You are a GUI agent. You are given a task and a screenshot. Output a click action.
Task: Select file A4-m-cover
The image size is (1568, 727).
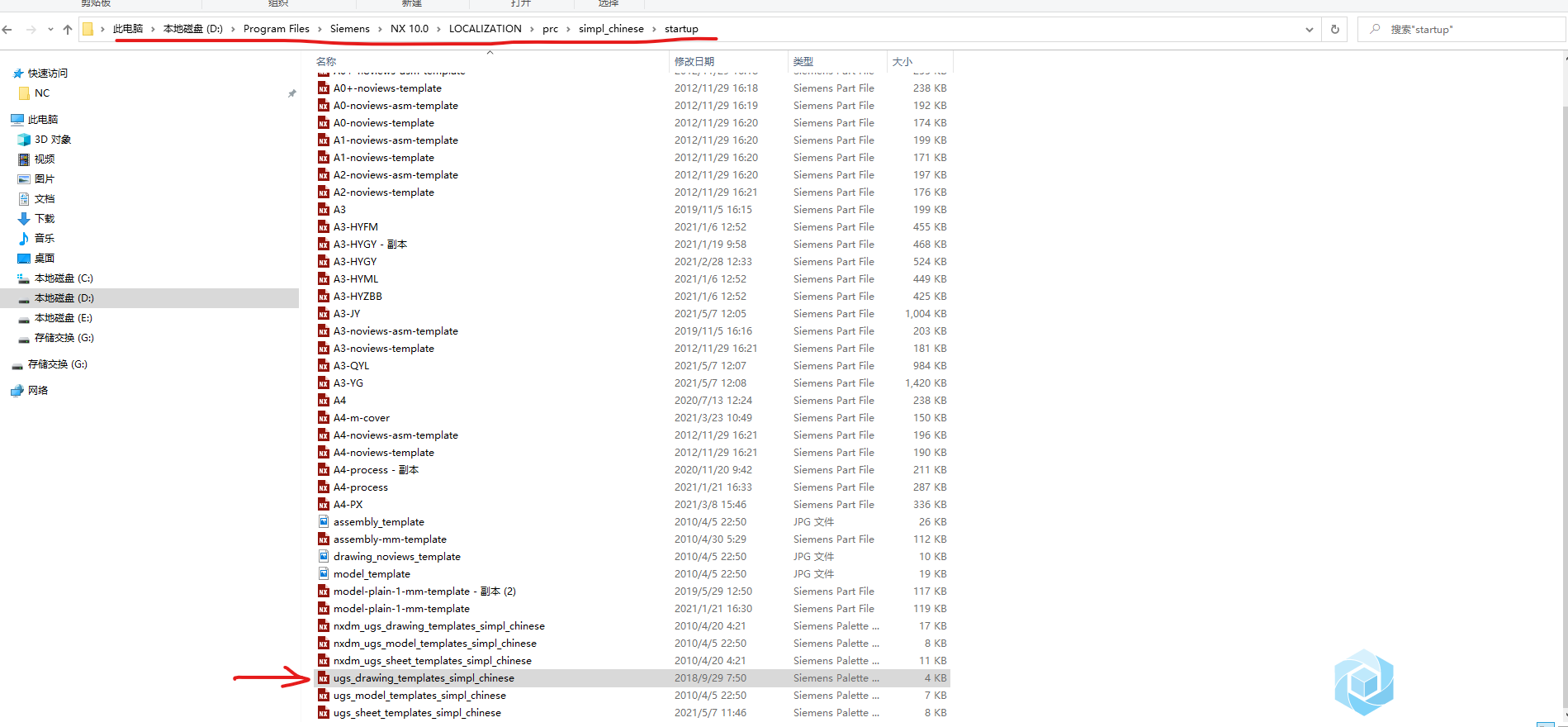tap(362, 418)
